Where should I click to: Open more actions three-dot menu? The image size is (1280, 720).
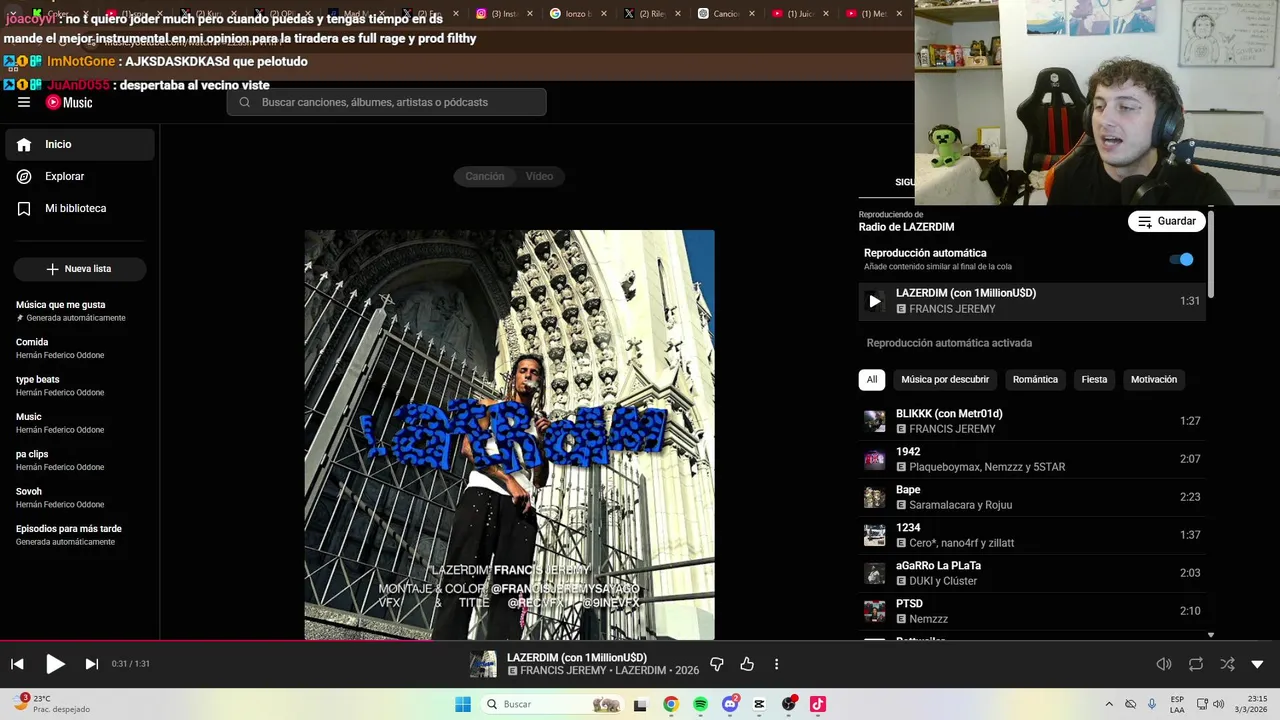[776, 664]
